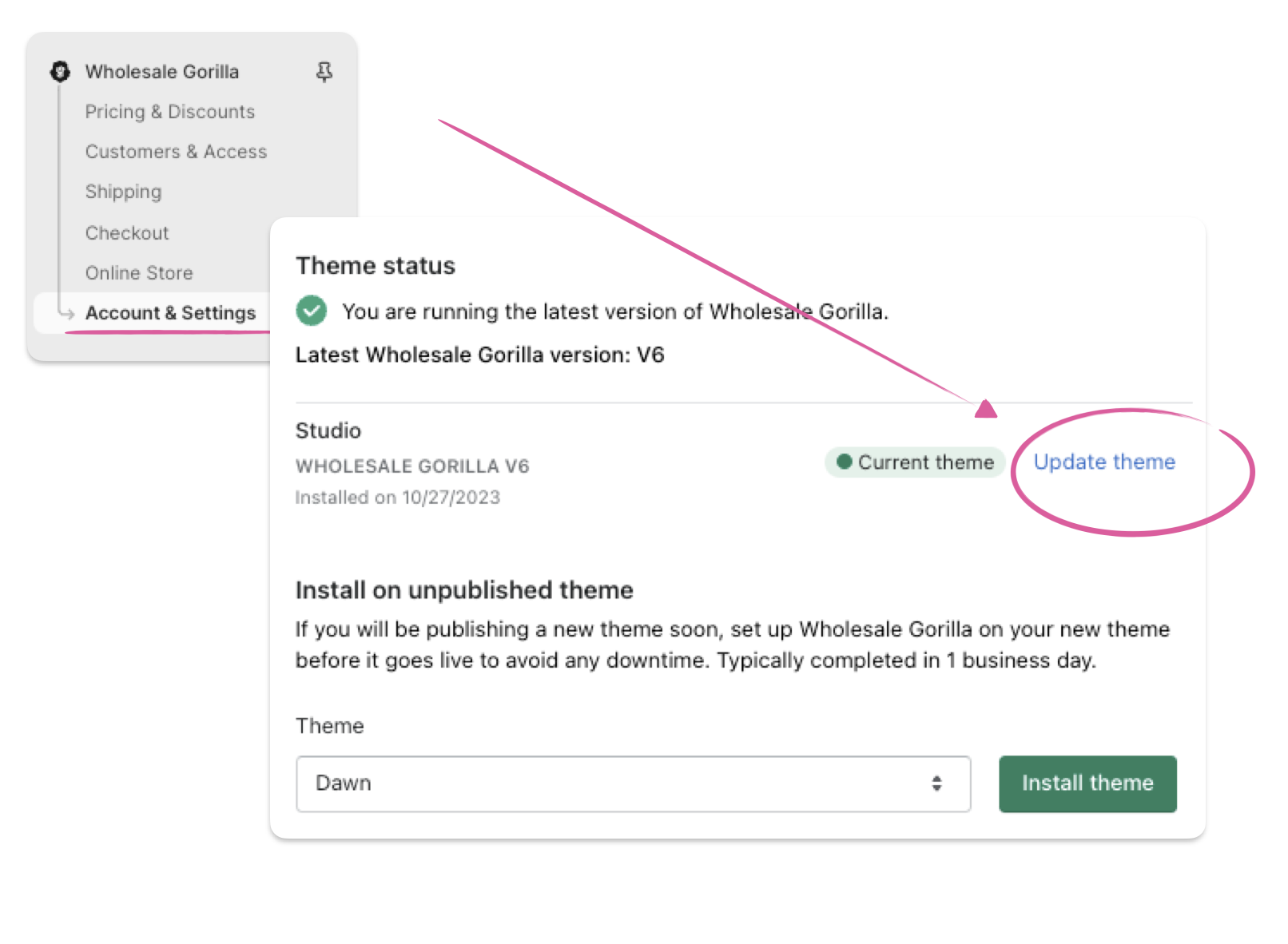The width and height of the screenshot is (1288, 944).
Task: Click the Update theme link
Action: (x=1104, y=462)
